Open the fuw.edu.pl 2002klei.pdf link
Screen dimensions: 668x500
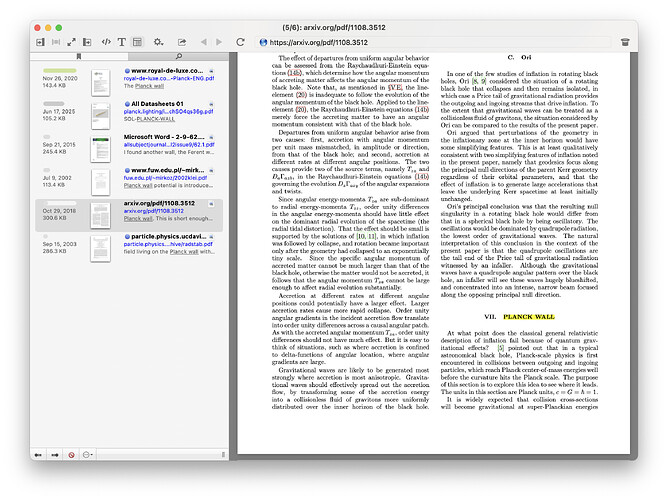coord(165,178)
